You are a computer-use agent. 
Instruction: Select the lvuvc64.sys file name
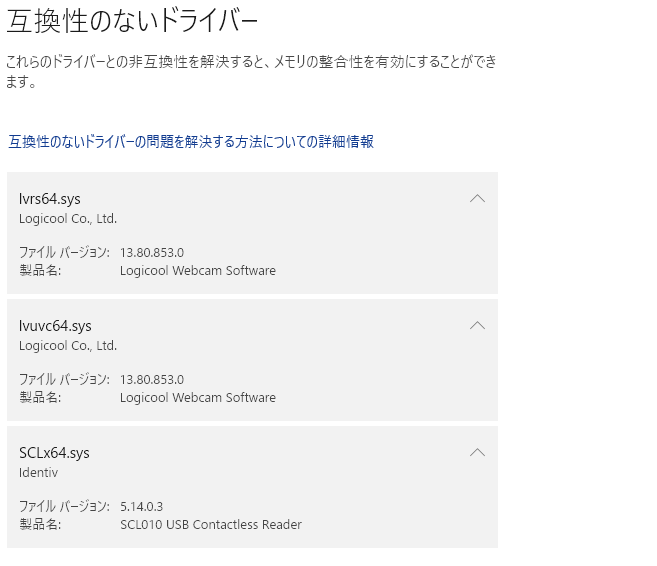[55, 326]
